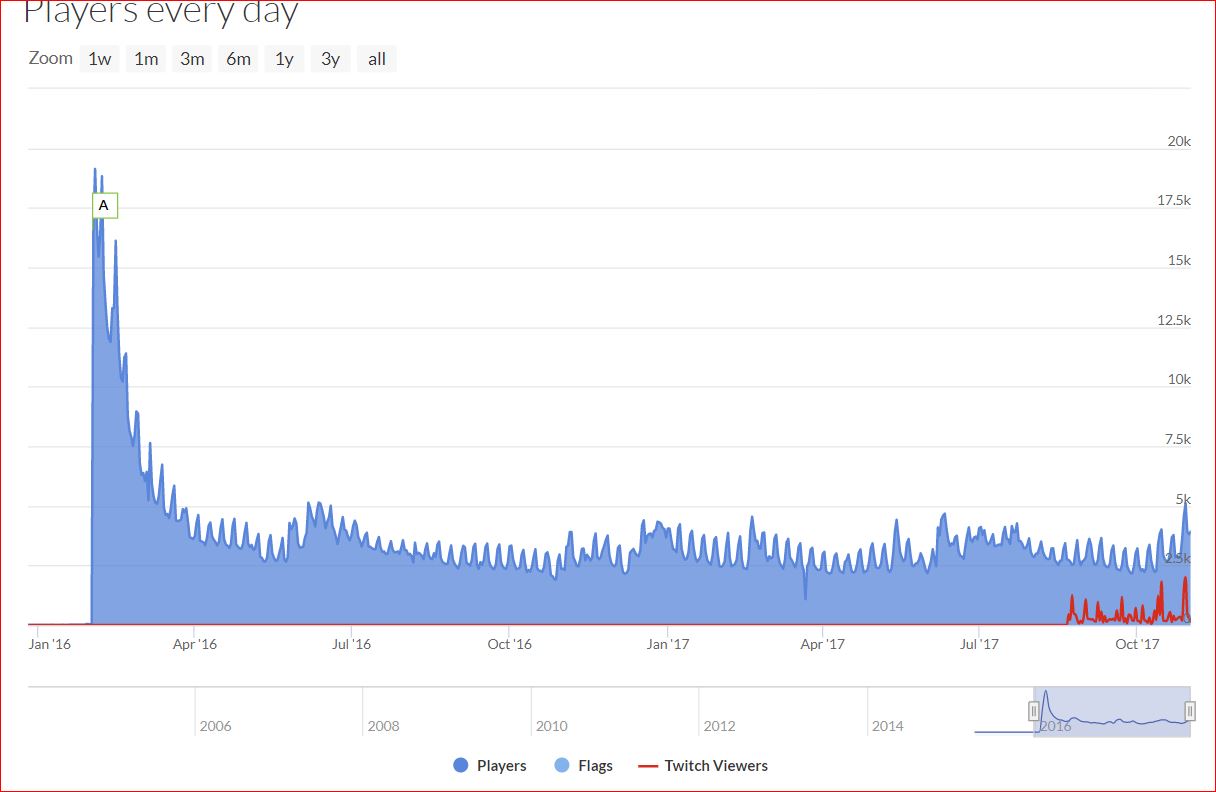Screen dimensions: 1216x792
Task: Set zoom range to 1w
Action: [99, 59]
